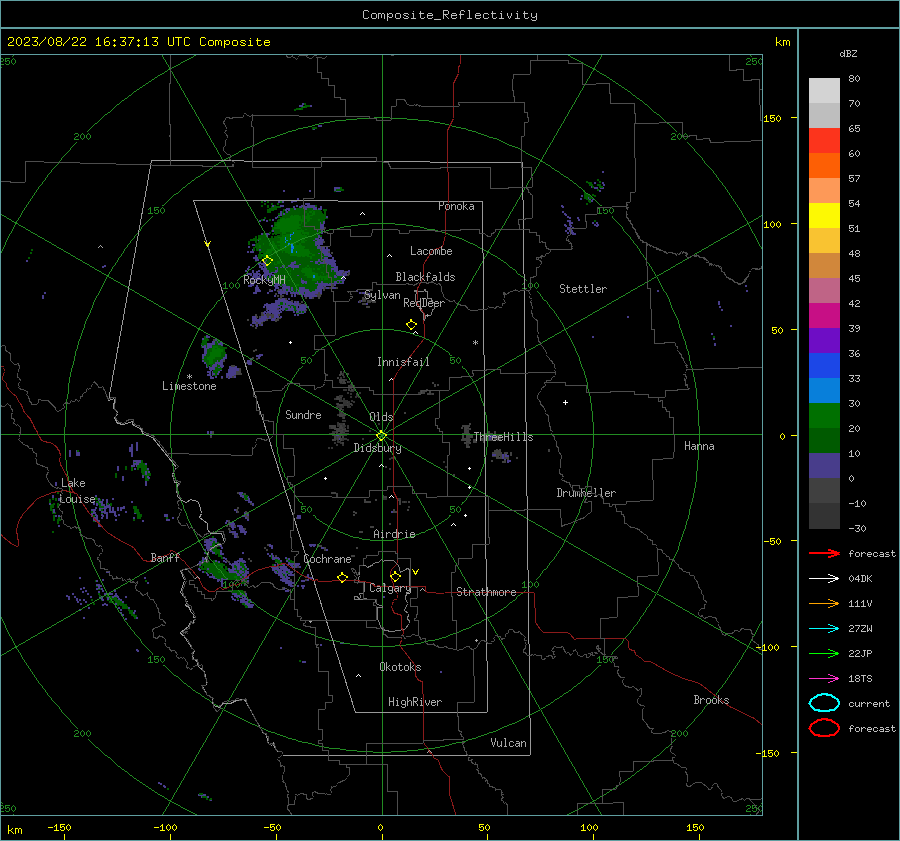
Task: Click the green 22JP arrow in legend
Action: (x=824, y=653)
